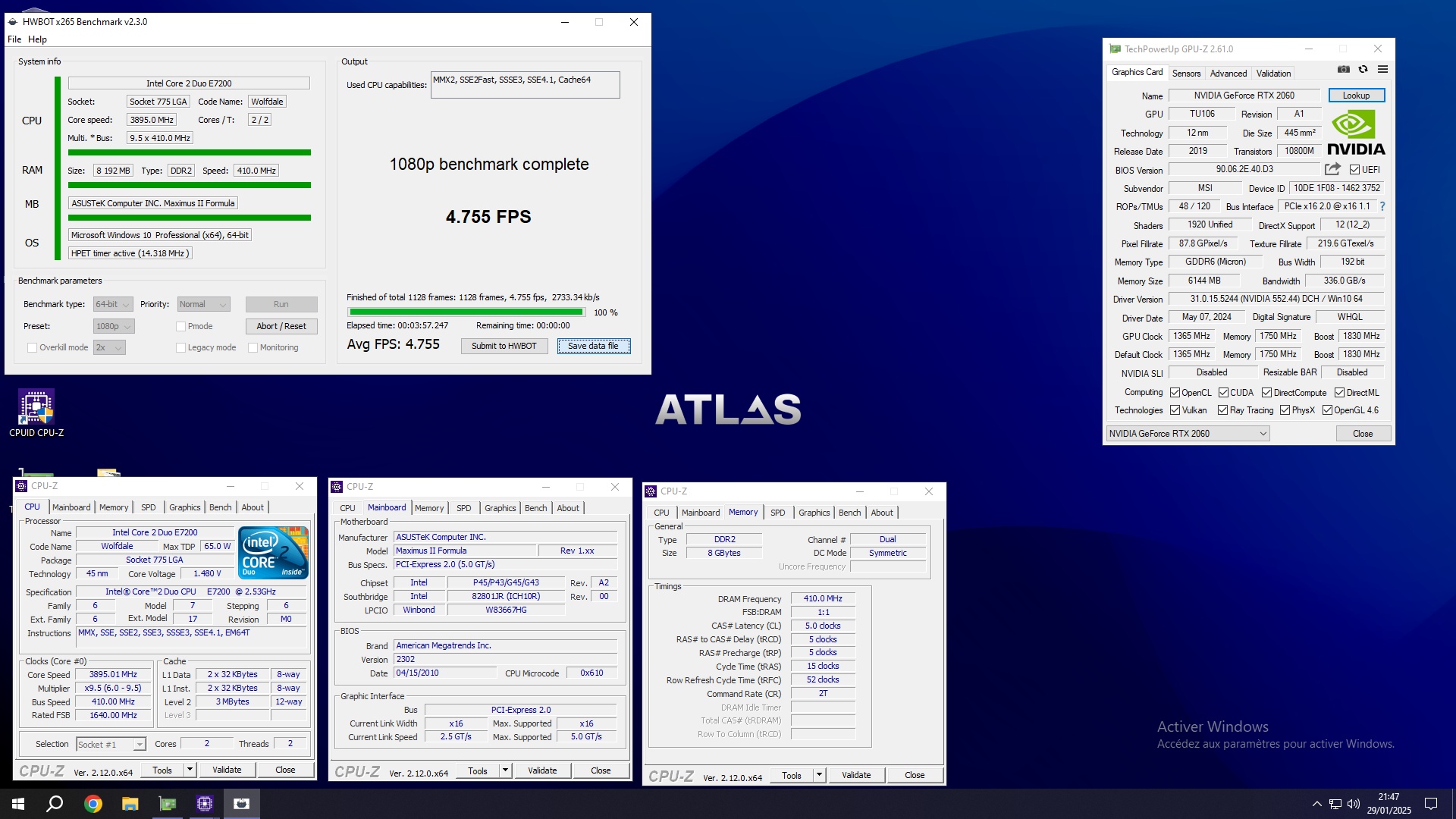This screenshot has height=819, width=1456.
Task: Click the NVIDIA logo in GPU-Z
Action: [1356, 133]
